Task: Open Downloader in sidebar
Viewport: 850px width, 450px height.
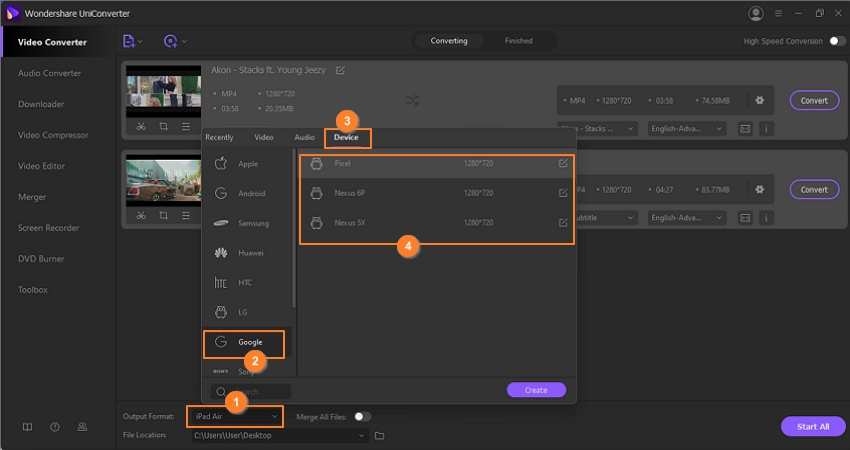Action: (x=41, y=104)
